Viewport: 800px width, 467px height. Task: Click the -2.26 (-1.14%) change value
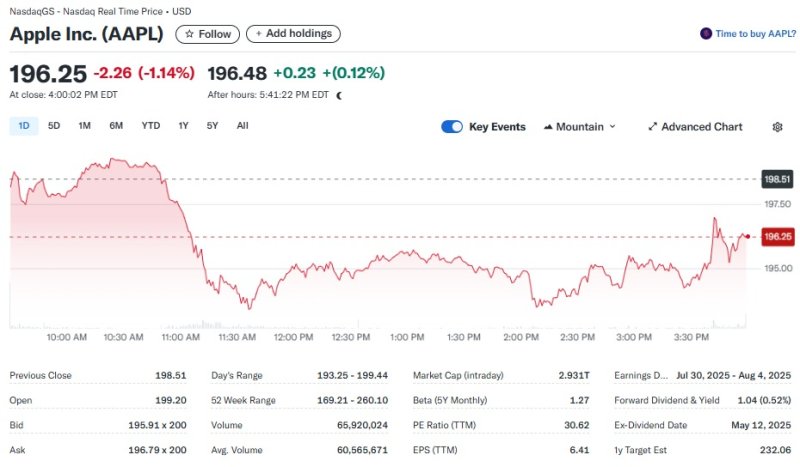point(144,73)
